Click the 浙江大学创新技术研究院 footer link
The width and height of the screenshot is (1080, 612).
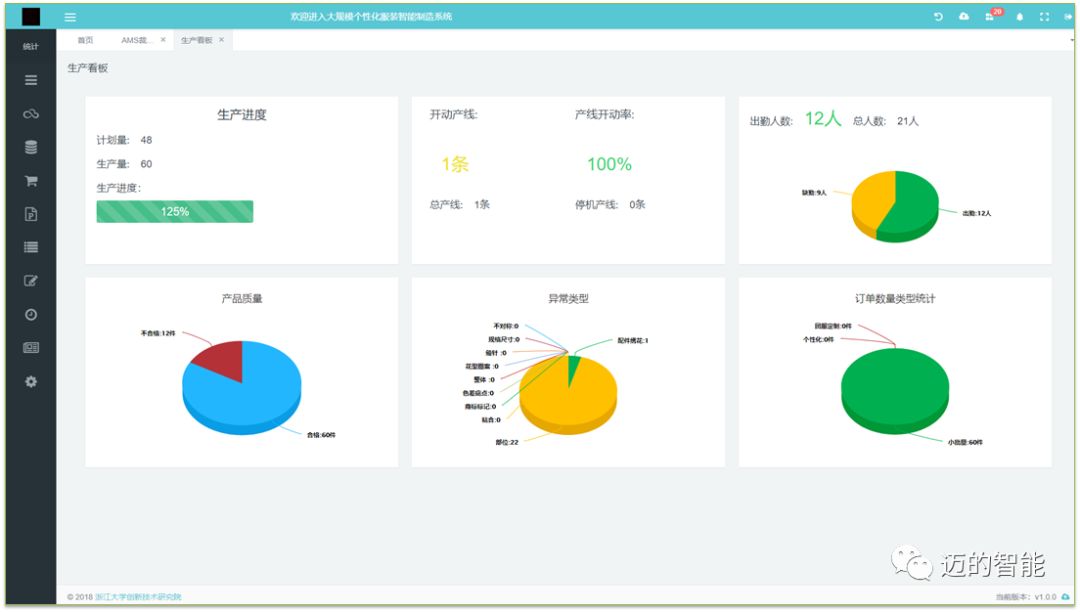tap(138, 597)
